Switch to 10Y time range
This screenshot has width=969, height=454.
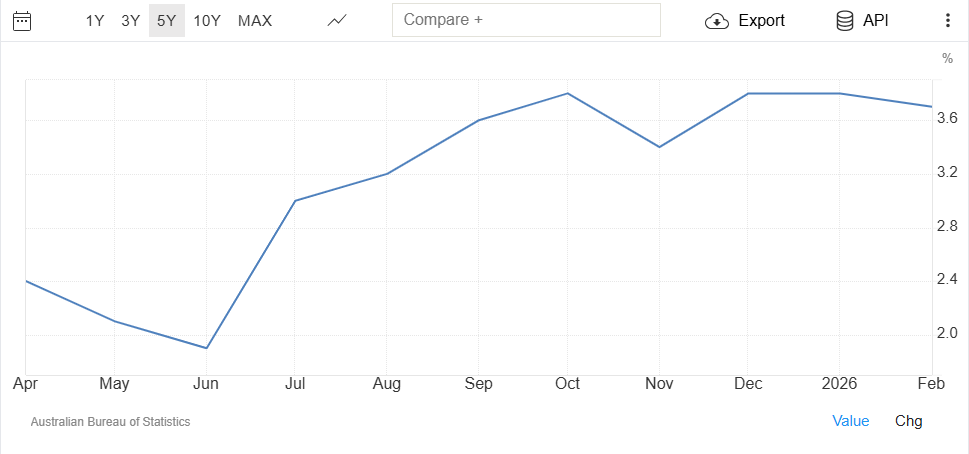click(x=207, y=20)
